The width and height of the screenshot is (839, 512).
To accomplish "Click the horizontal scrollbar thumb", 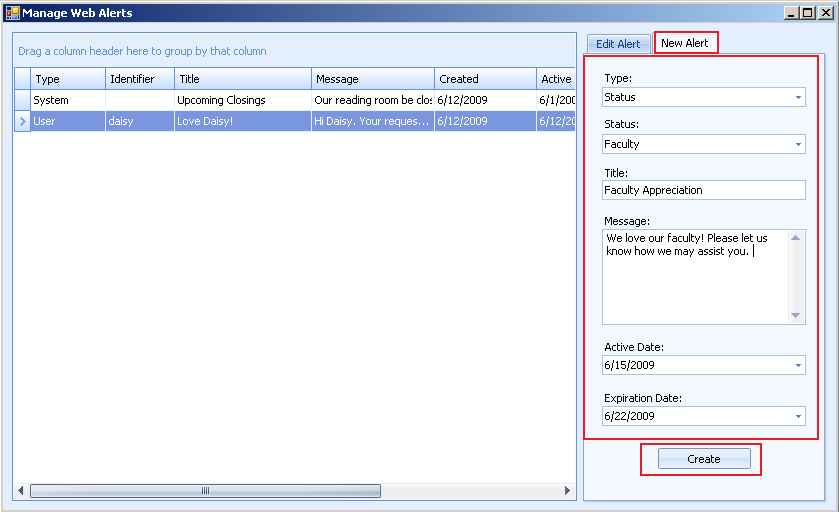I will point(205,491).
